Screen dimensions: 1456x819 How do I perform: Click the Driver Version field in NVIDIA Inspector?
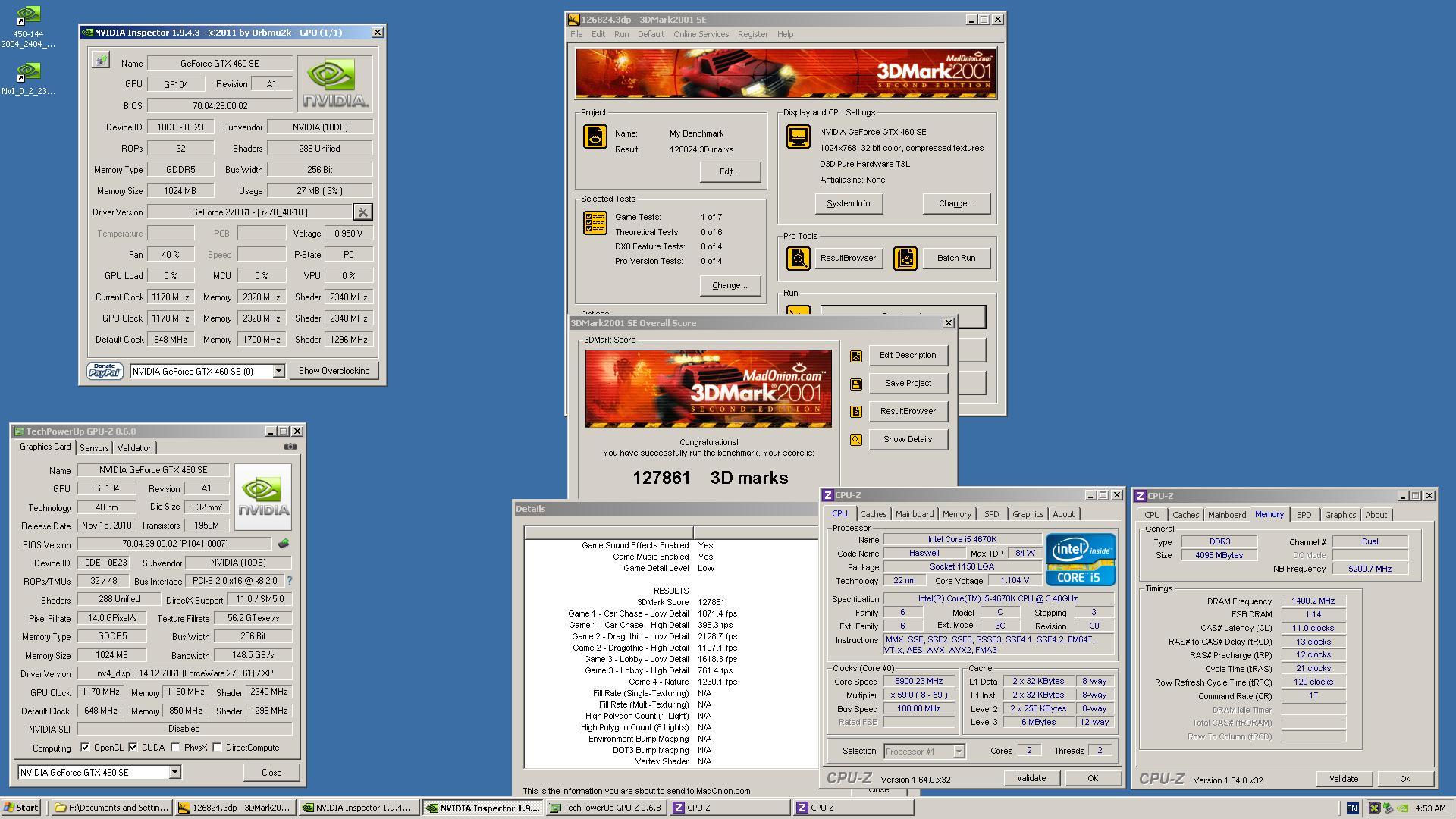[x=249, y=212]
